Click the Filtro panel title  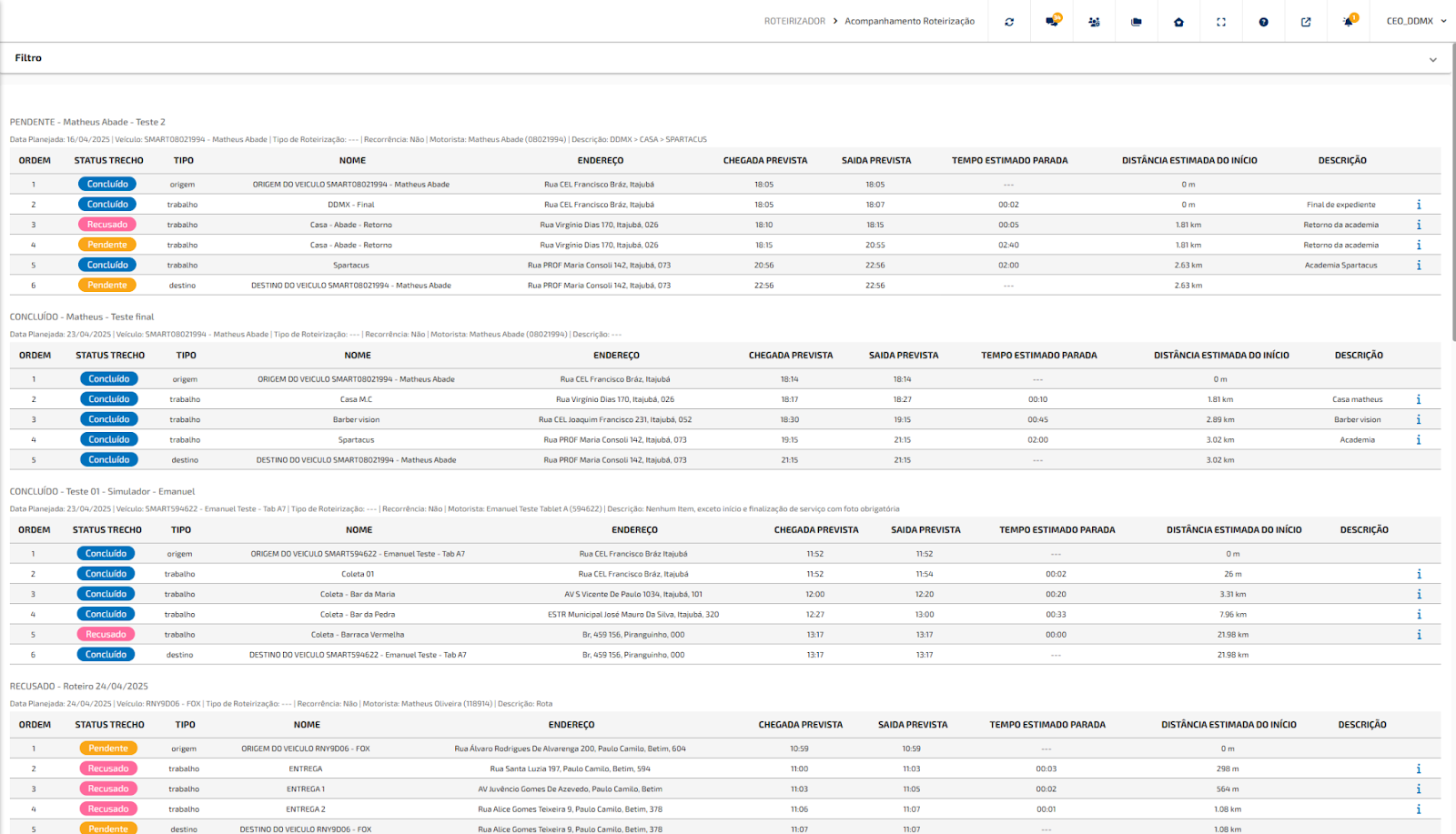(x=28, y=58)
